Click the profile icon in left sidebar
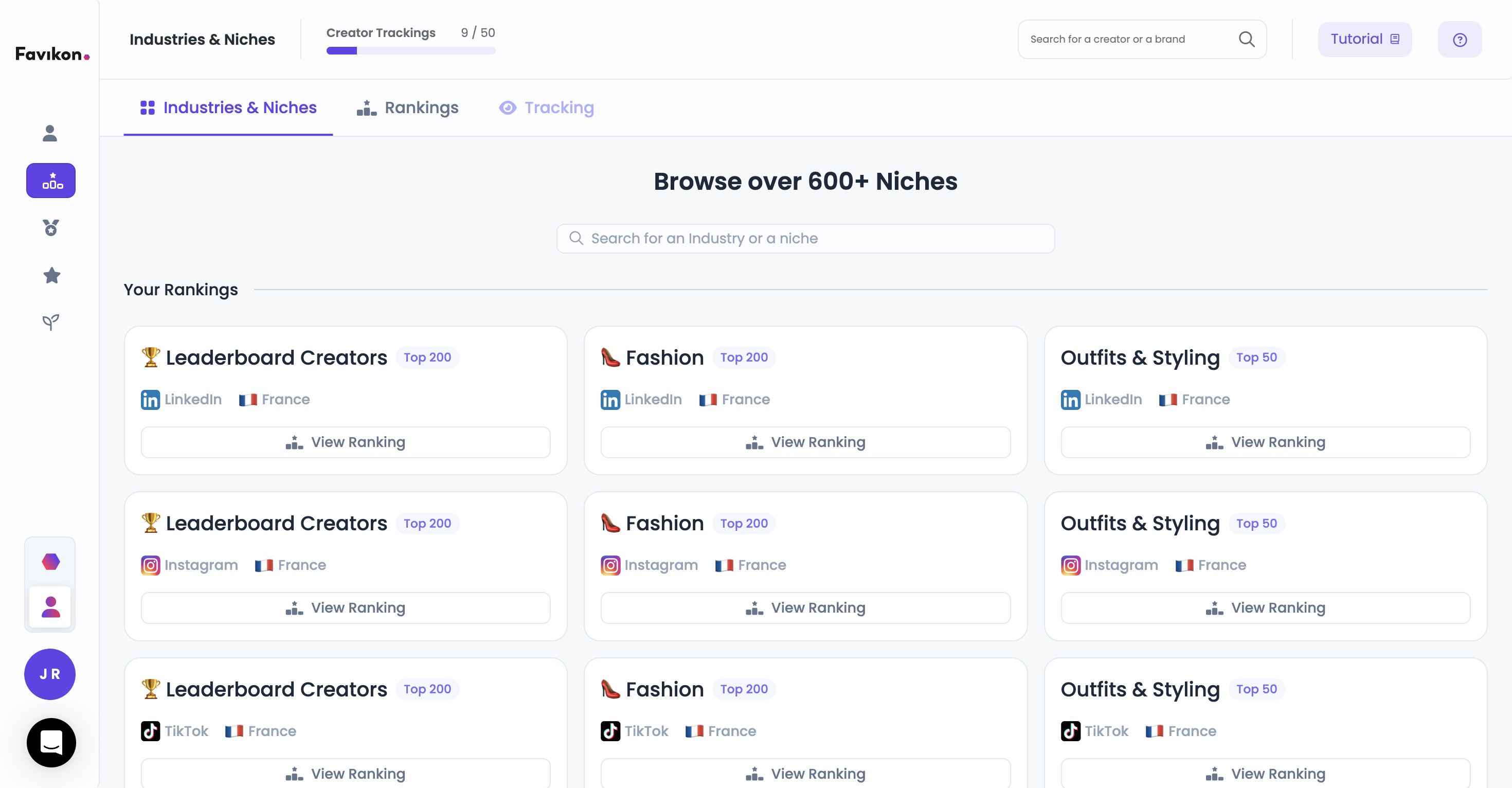The height and width of the screenshot is (788, 1512). coord(50,133)
